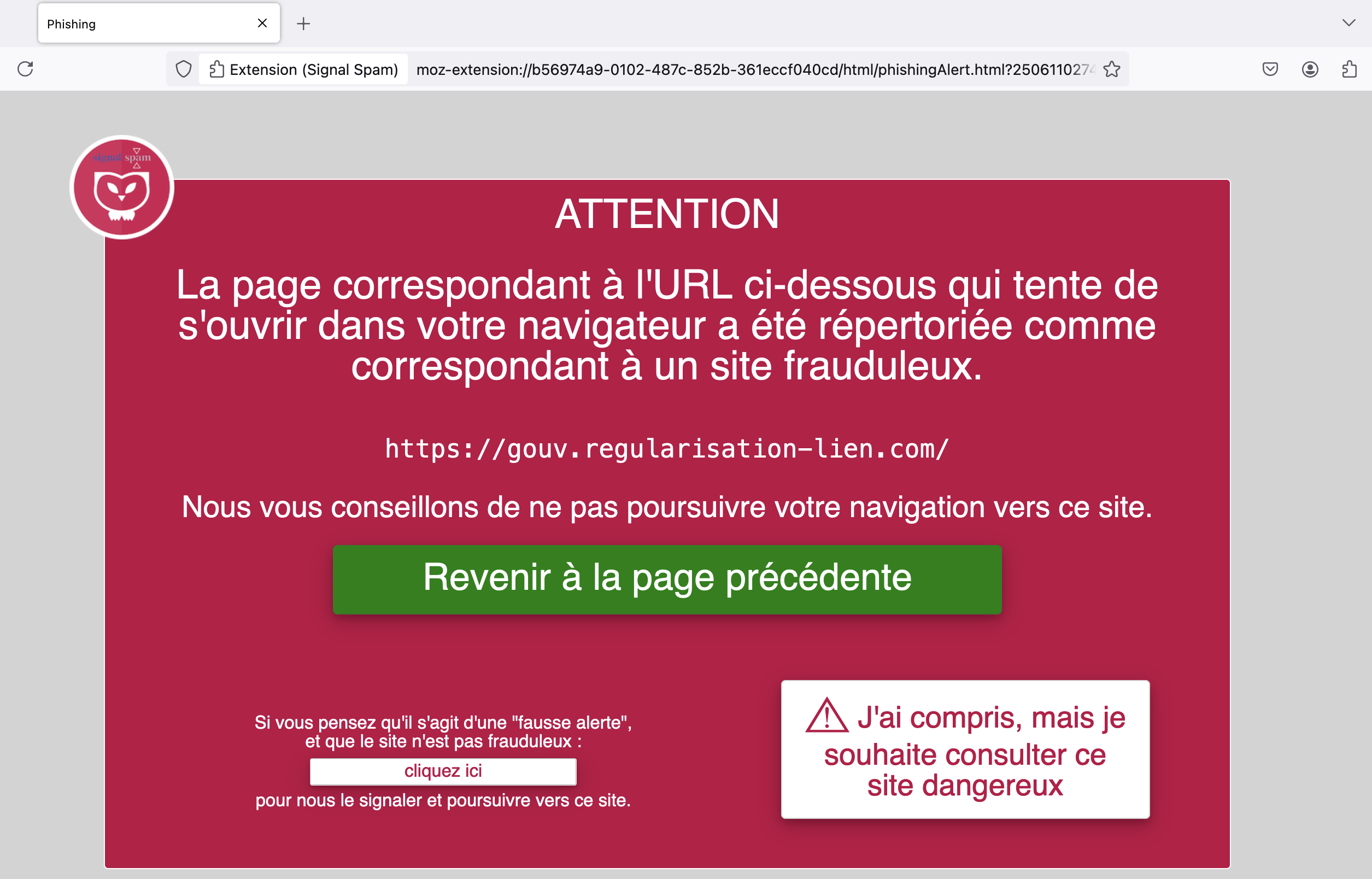Click Revenir à la page précédente button
This screenshot has width=1372, height=879.
(x=667, y=579)
